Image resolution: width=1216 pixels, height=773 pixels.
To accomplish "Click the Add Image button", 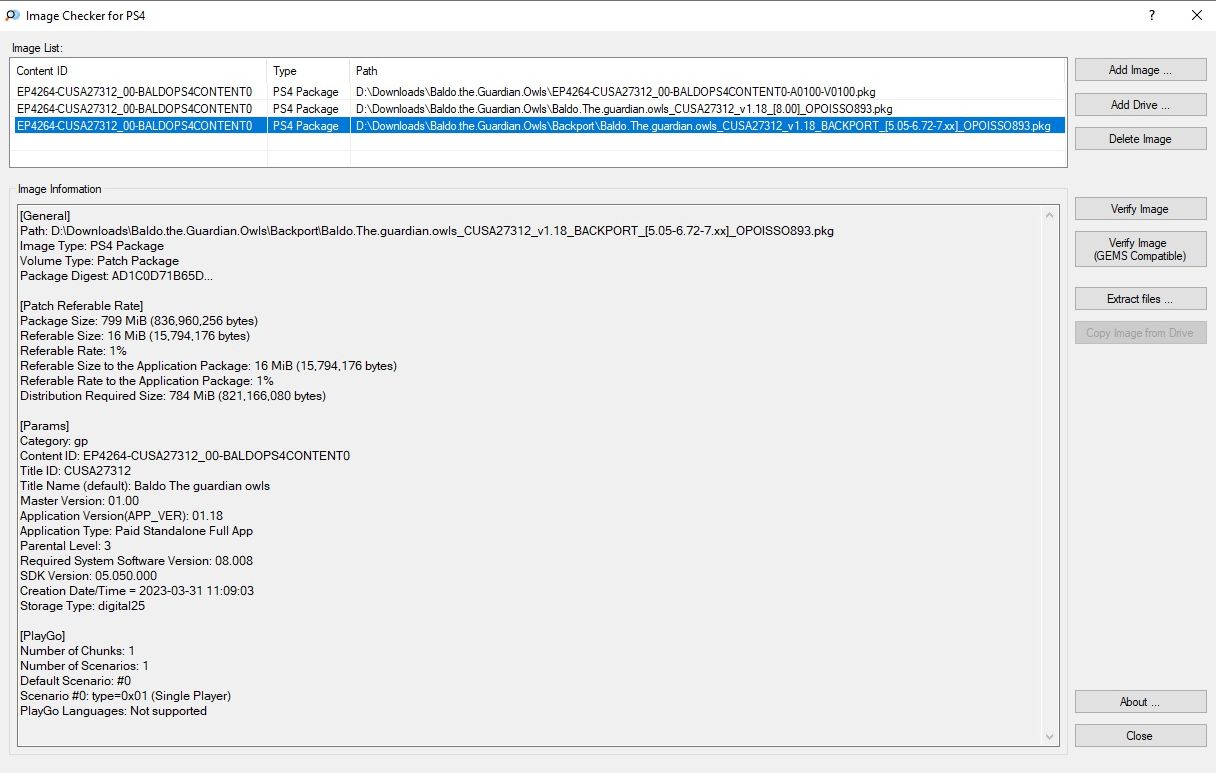I will point(1140,70).
